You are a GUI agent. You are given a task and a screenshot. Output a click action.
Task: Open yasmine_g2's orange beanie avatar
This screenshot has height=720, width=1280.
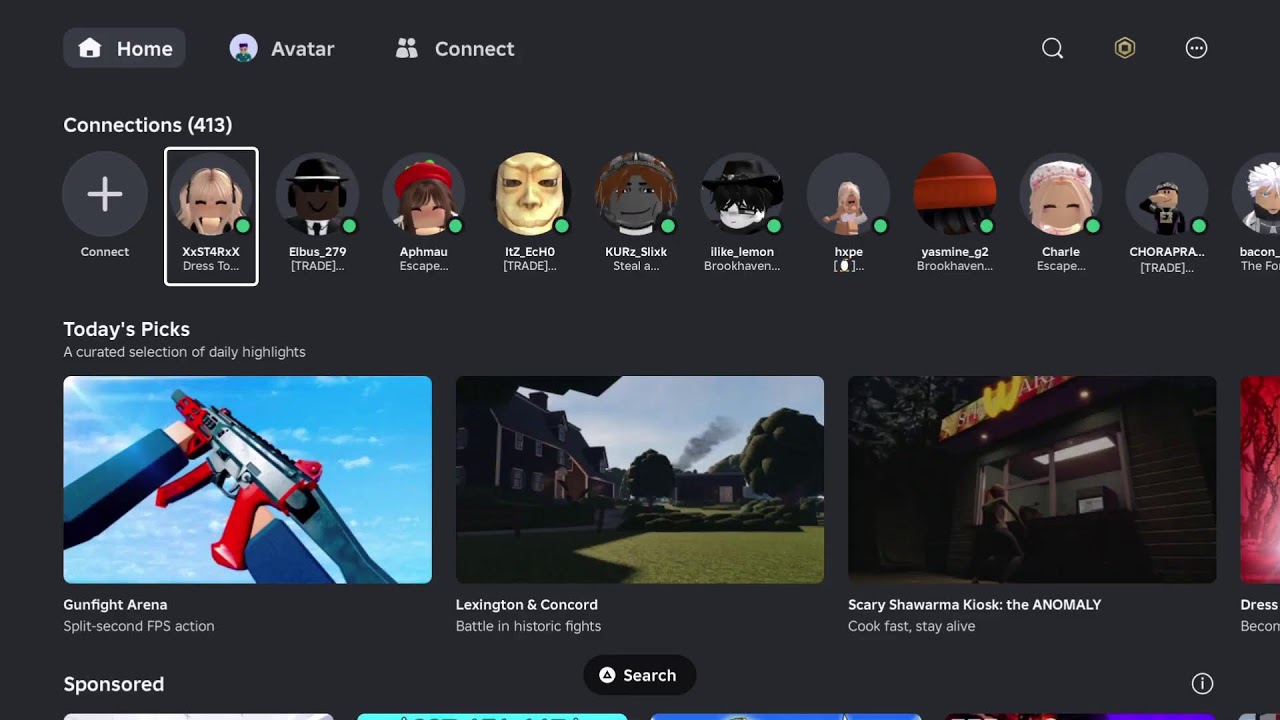point(954,194)
